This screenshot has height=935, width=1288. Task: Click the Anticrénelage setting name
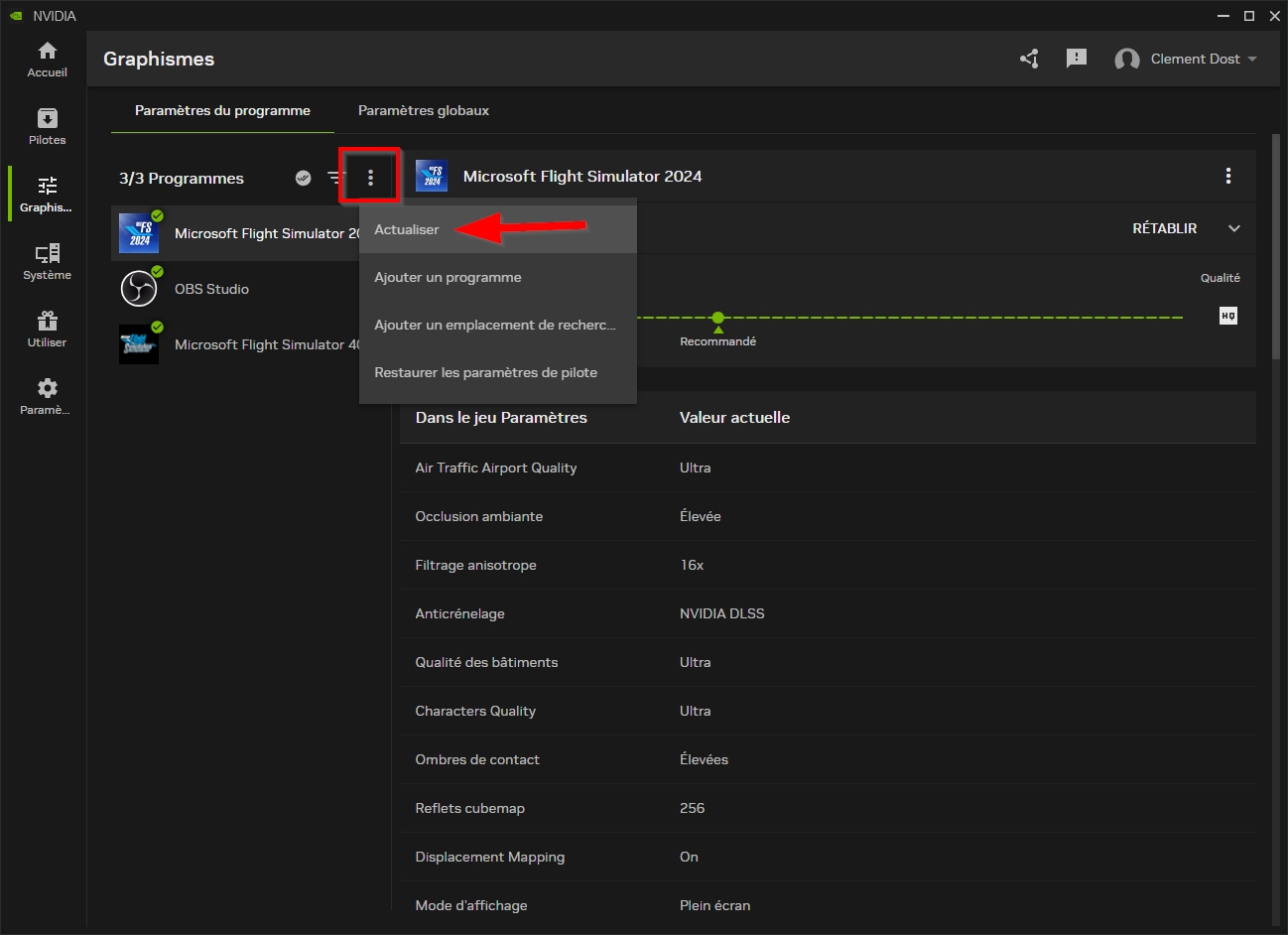click(459, 613)
